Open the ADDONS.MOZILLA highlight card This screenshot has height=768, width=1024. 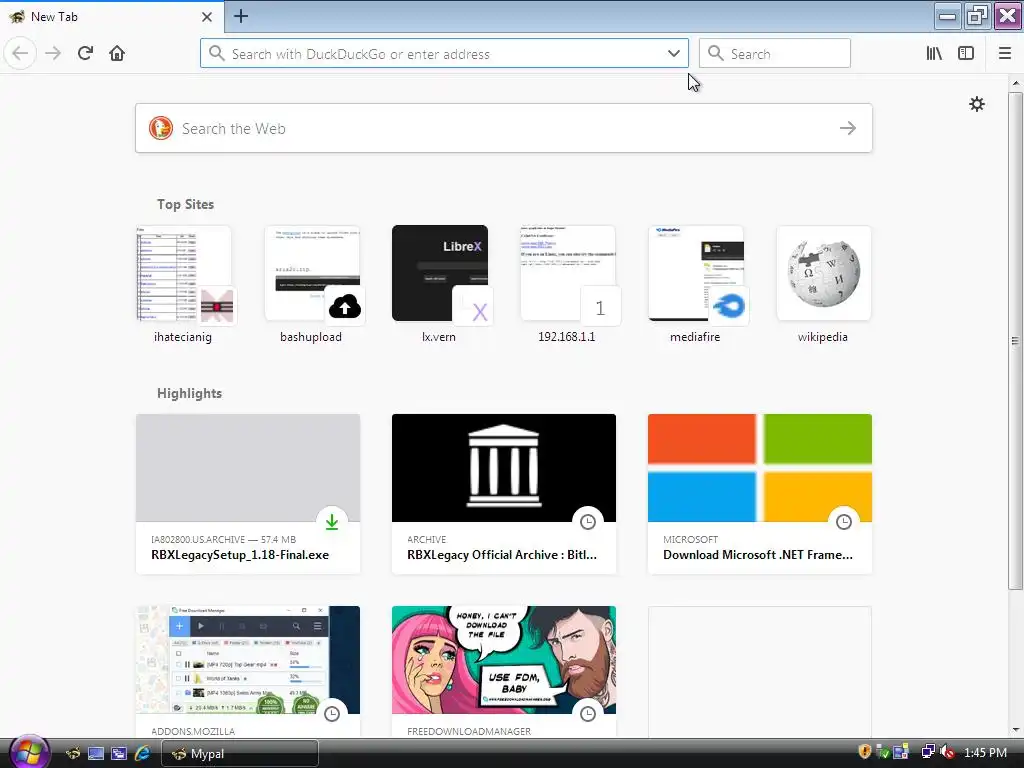pyautogui.click(x=248, y=672)
